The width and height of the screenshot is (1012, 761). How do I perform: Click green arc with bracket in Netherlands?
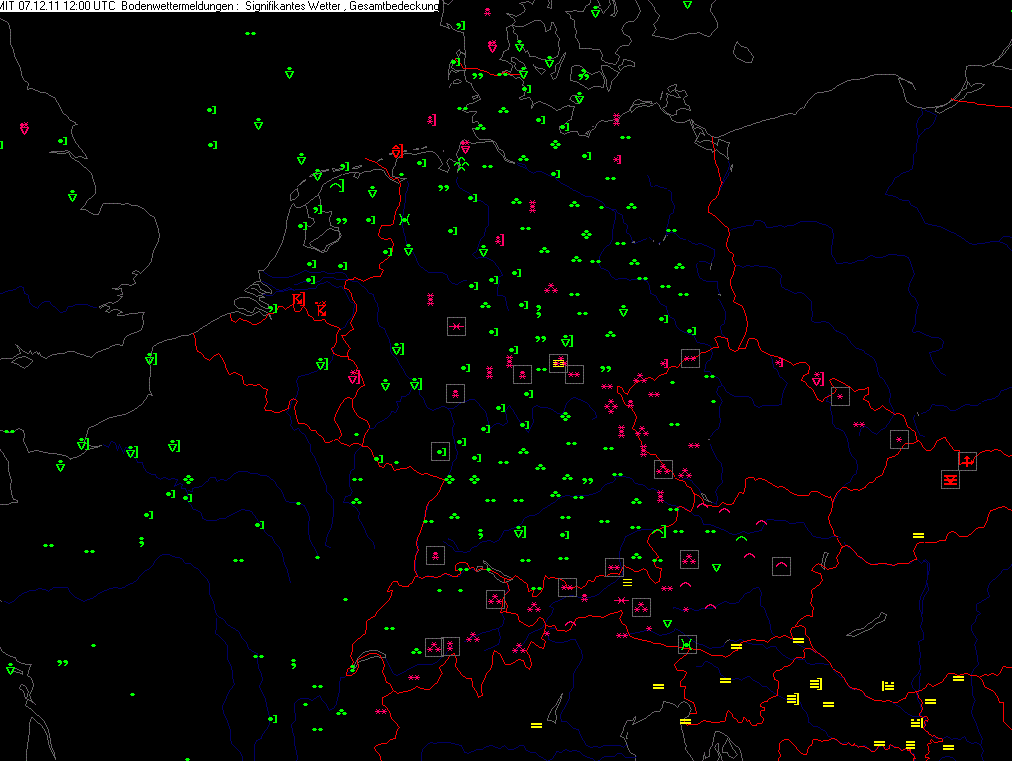point(337,185)
